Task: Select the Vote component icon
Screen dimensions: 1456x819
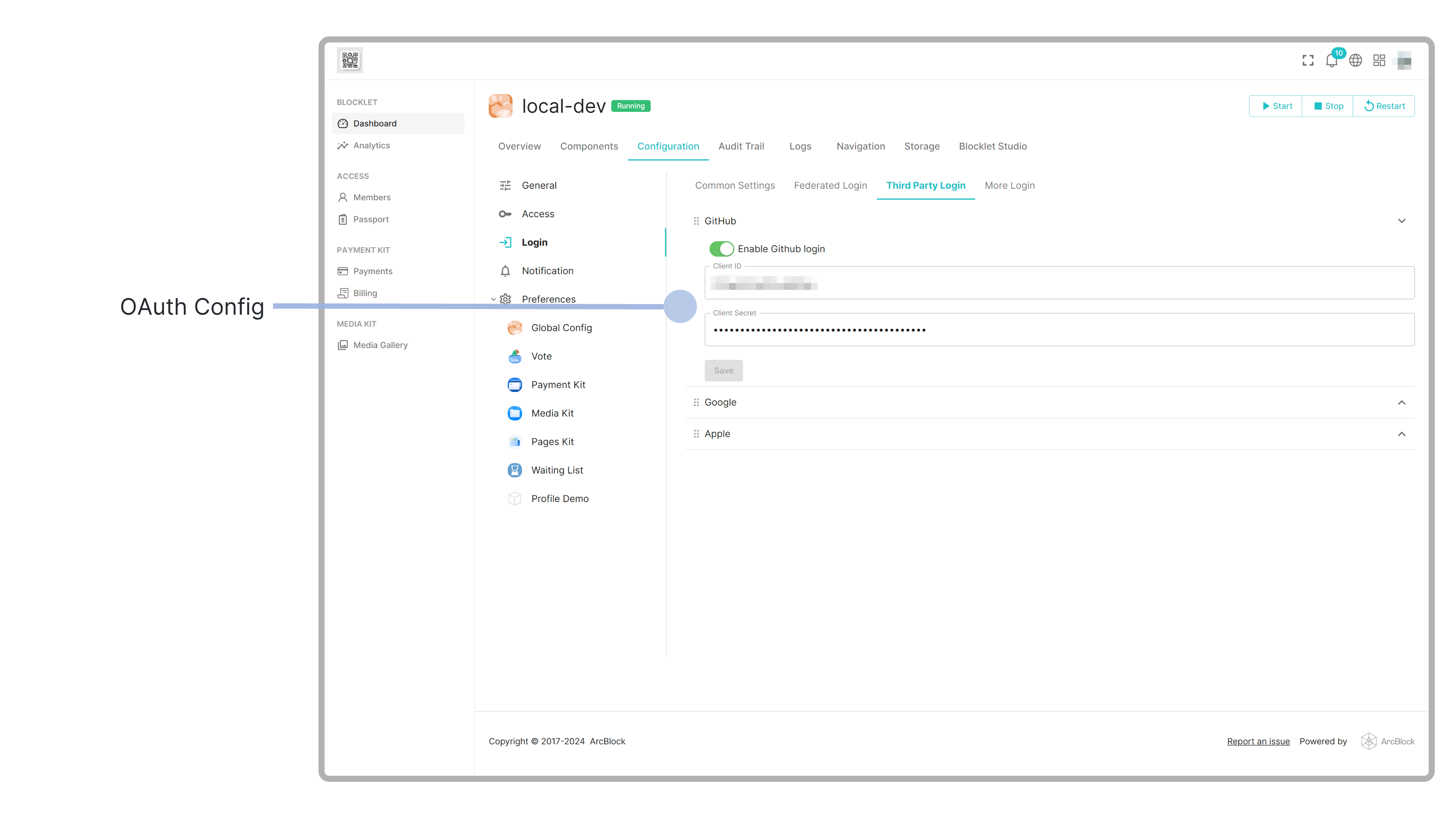Action: [515, 356]
